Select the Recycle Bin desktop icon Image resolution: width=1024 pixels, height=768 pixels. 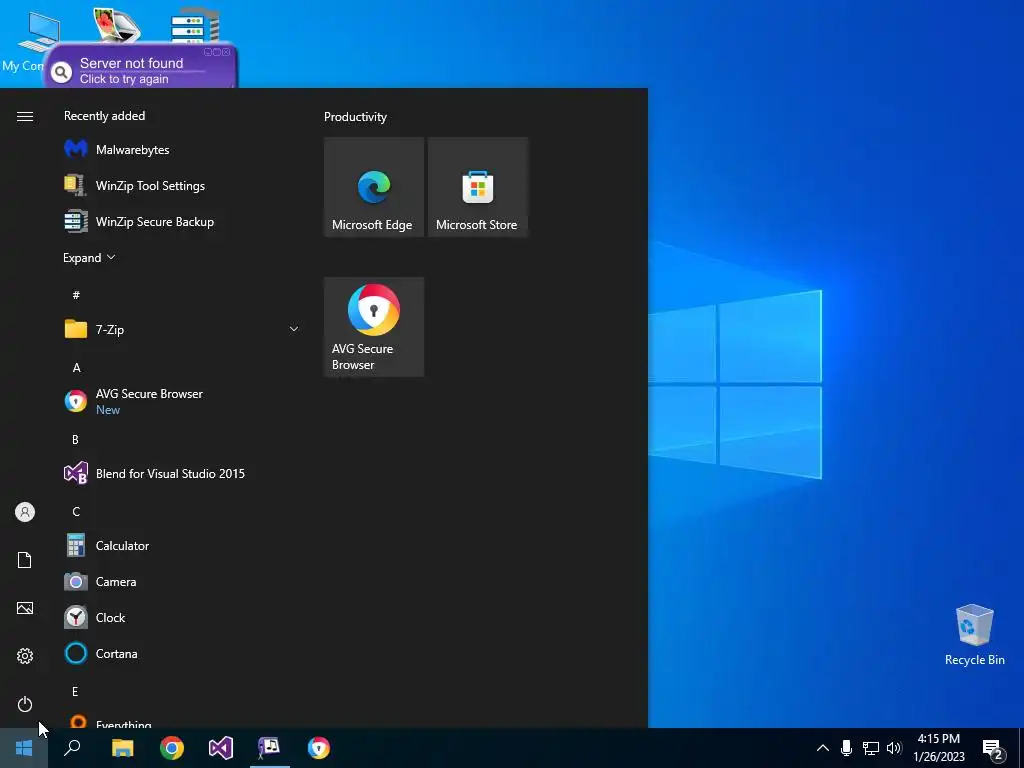[974, 635]
